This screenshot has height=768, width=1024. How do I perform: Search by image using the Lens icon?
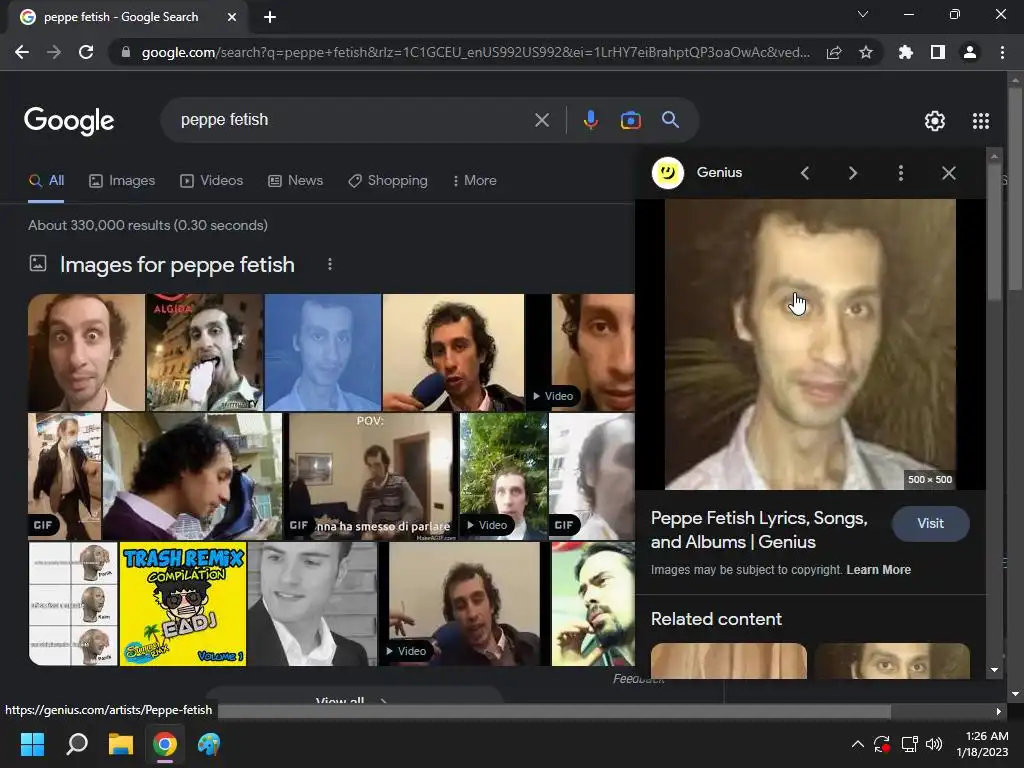[x=630, y=120]
